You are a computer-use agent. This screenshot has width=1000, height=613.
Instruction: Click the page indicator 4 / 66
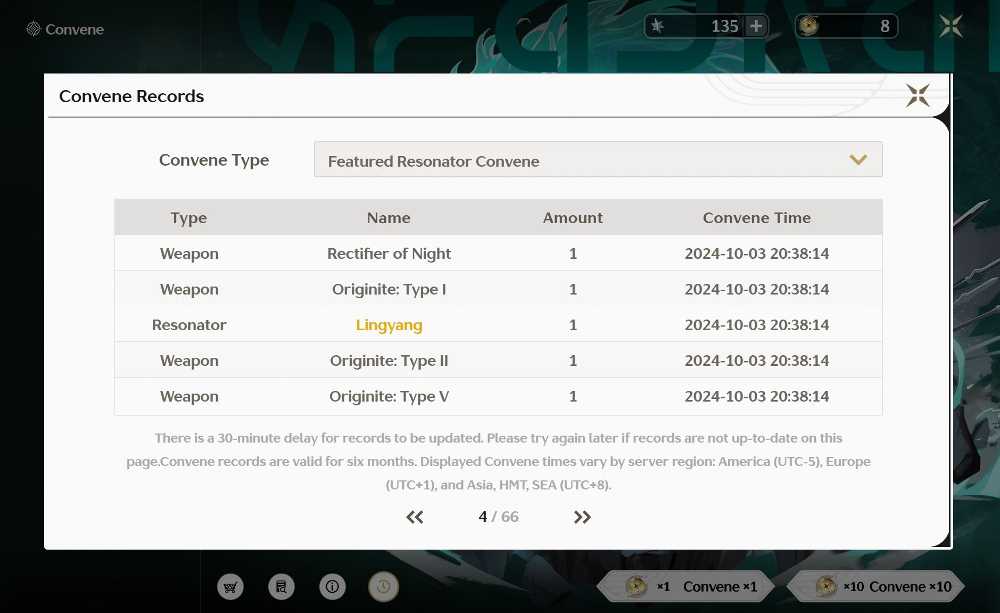pos(499,517)
